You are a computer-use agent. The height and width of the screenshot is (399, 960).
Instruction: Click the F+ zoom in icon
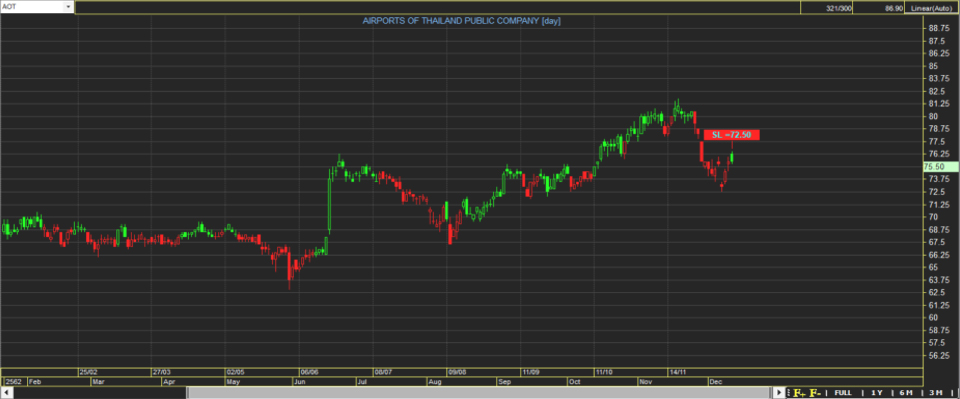coord(800,392)
